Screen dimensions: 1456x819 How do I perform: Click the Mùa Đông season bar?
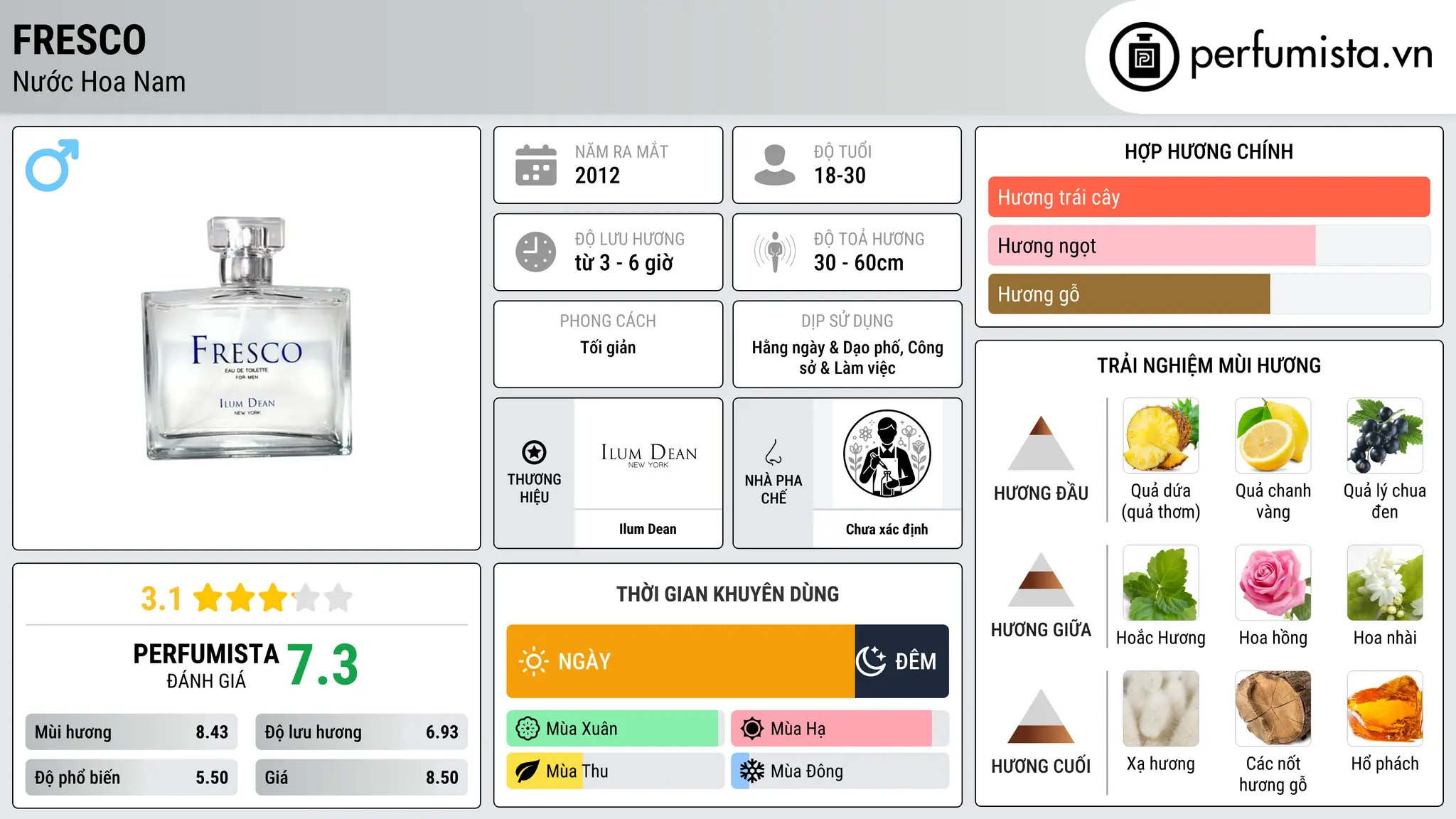pyautogui.click(x=840, y=771)
